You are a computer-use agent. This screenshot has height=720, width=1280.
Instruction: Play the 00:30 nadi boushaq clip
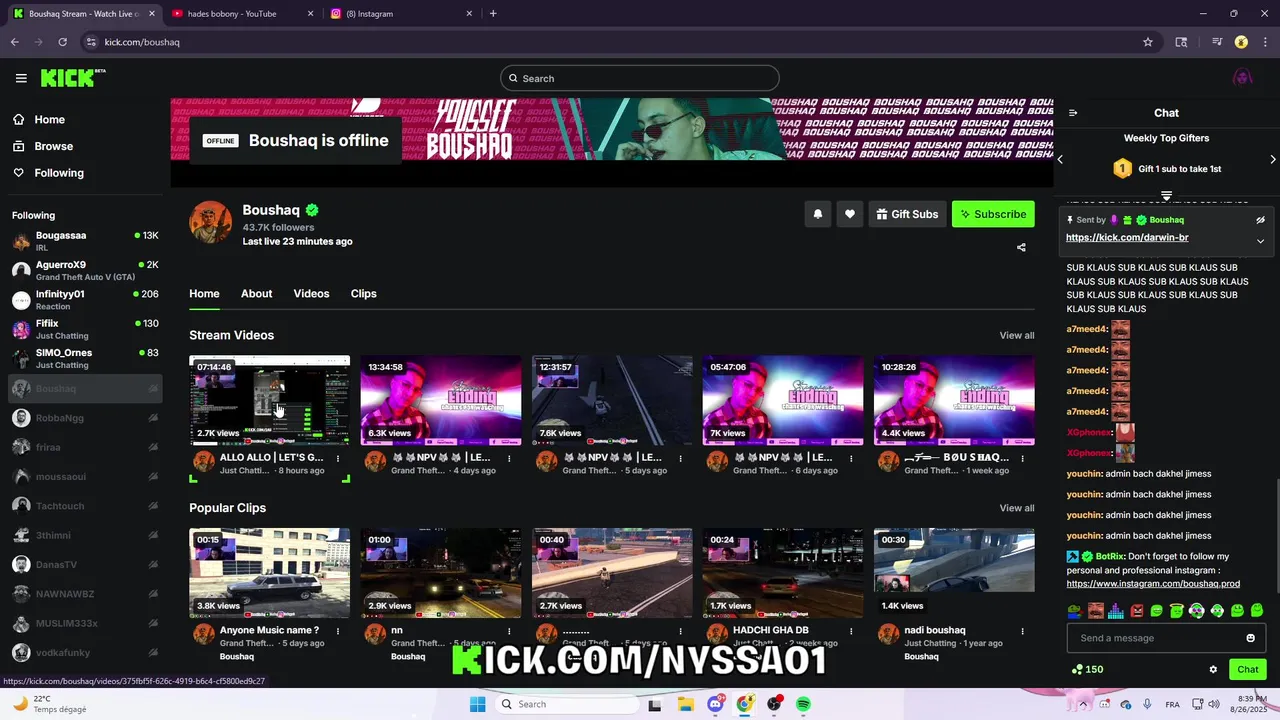[x=954, y=573]
